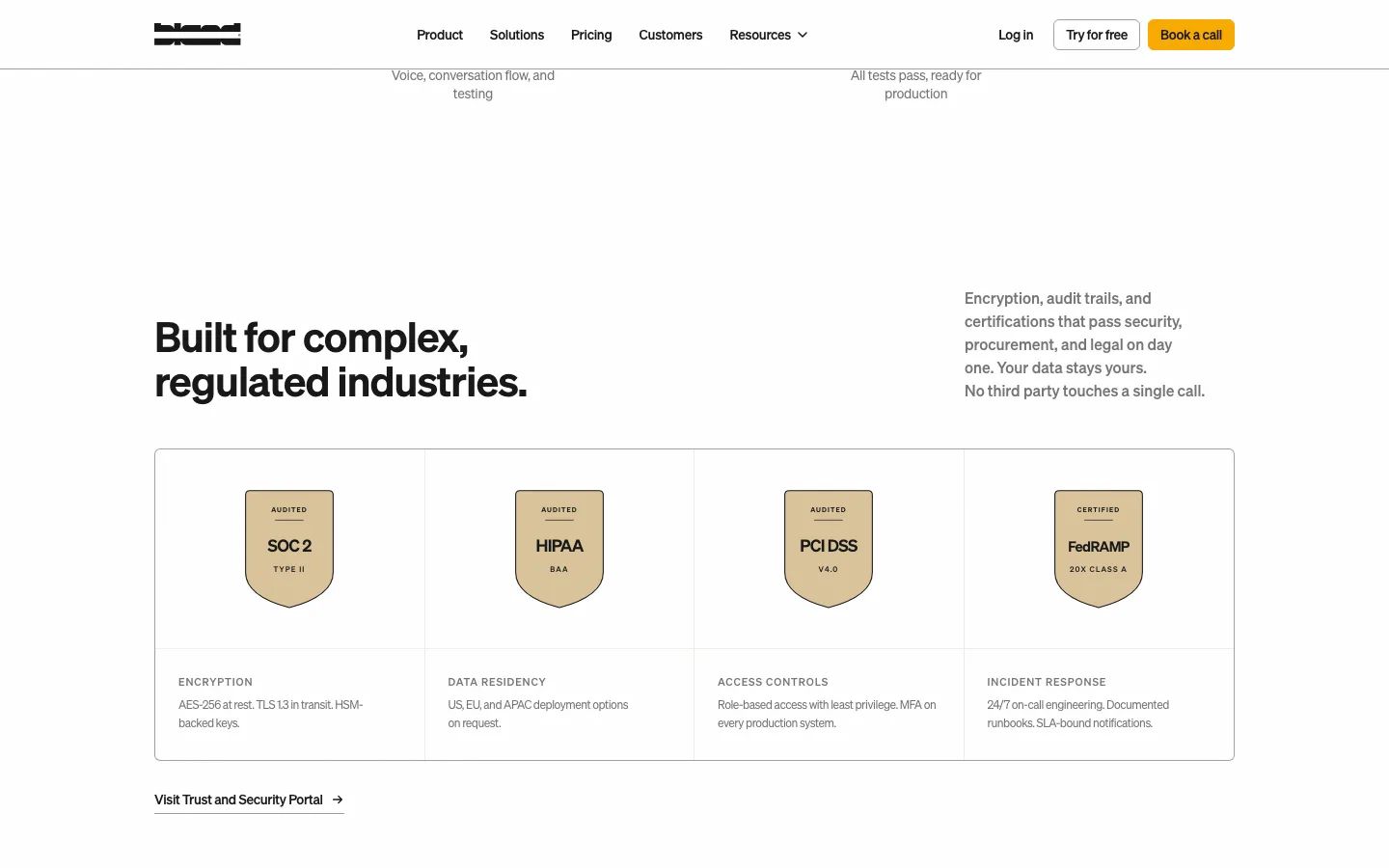The width and height of the screenshot is (1389, 868).
Task: Click the arrow beside Visit Trust and Security Portal
Action: tap(338, 800)
